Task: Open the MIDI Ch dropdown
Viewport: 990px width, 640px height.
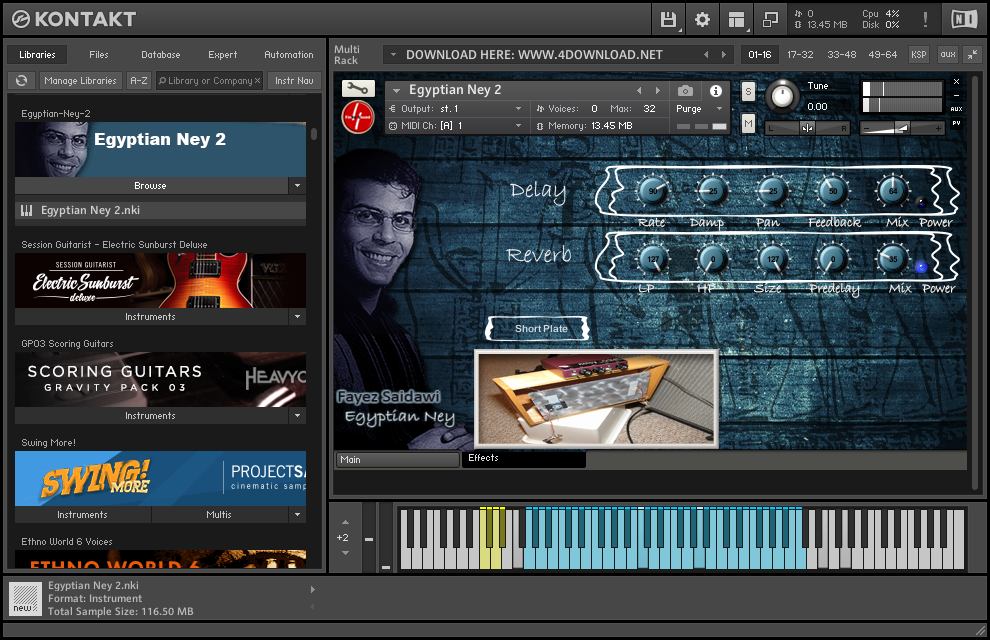Action: [518, 126]
